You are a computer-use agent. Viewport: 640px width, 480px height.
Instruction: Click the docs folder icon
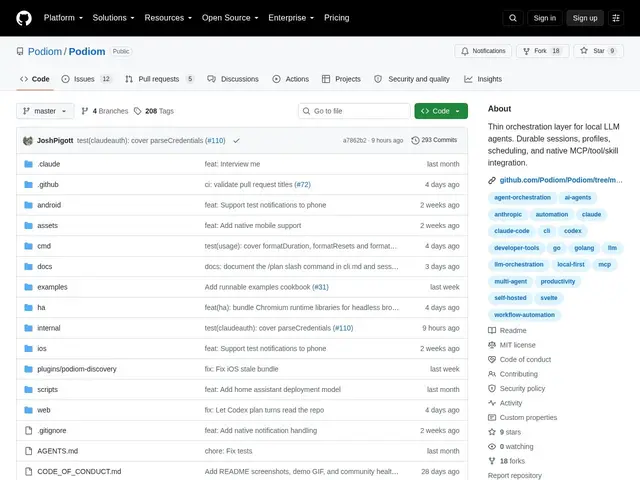(28, 267)
